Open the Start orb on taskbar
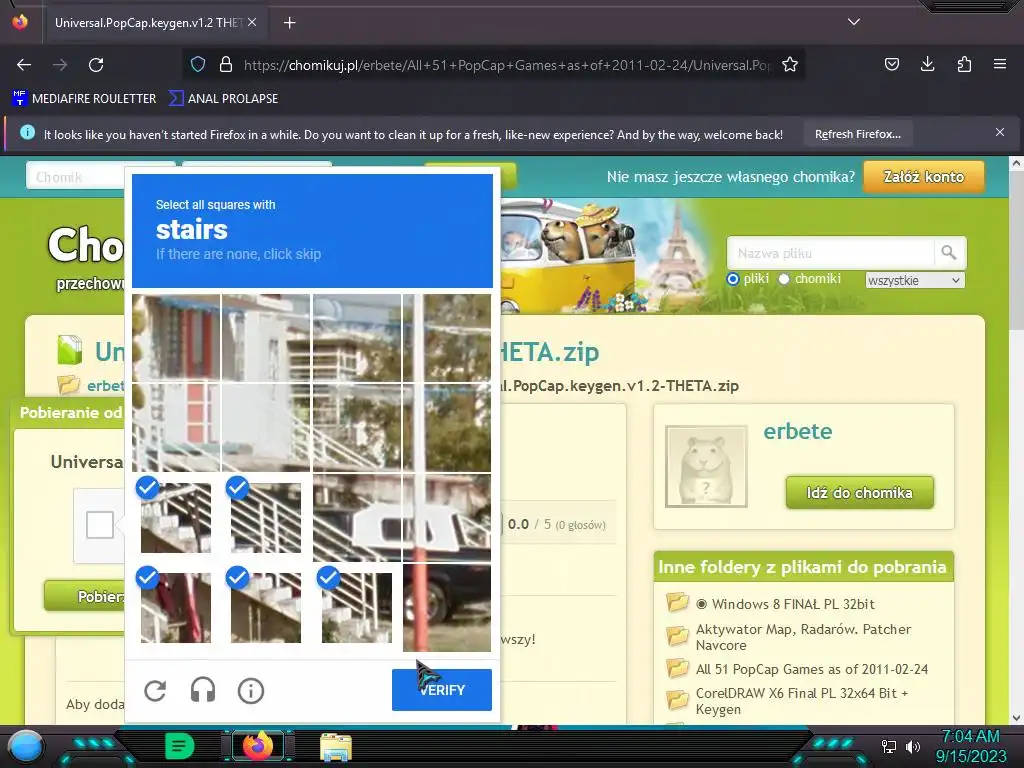The width and height of the screenshot is (1024, 768). click(x=25, y=746)
